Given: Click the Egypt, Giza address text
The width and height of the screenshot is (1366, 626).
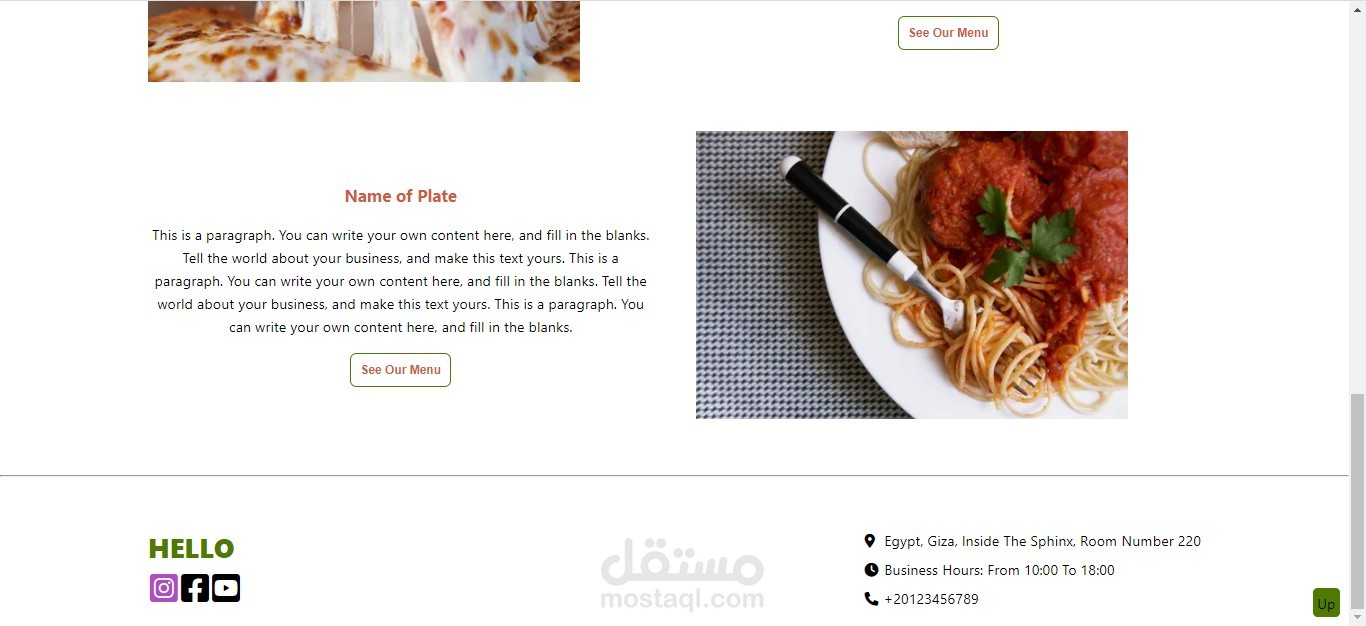Looking at the screenshot, I should point(1043,541).
